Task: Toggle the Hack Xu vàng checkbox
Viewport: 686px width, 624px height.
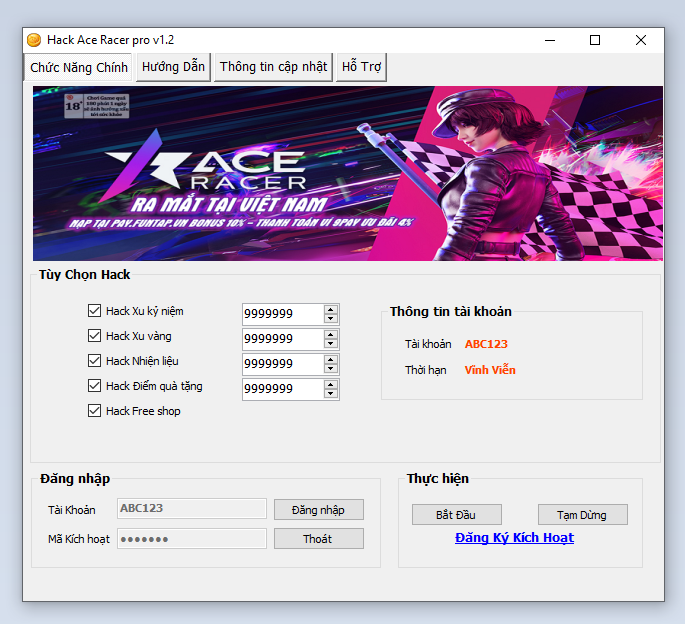Action: click(x=95, y=336)
